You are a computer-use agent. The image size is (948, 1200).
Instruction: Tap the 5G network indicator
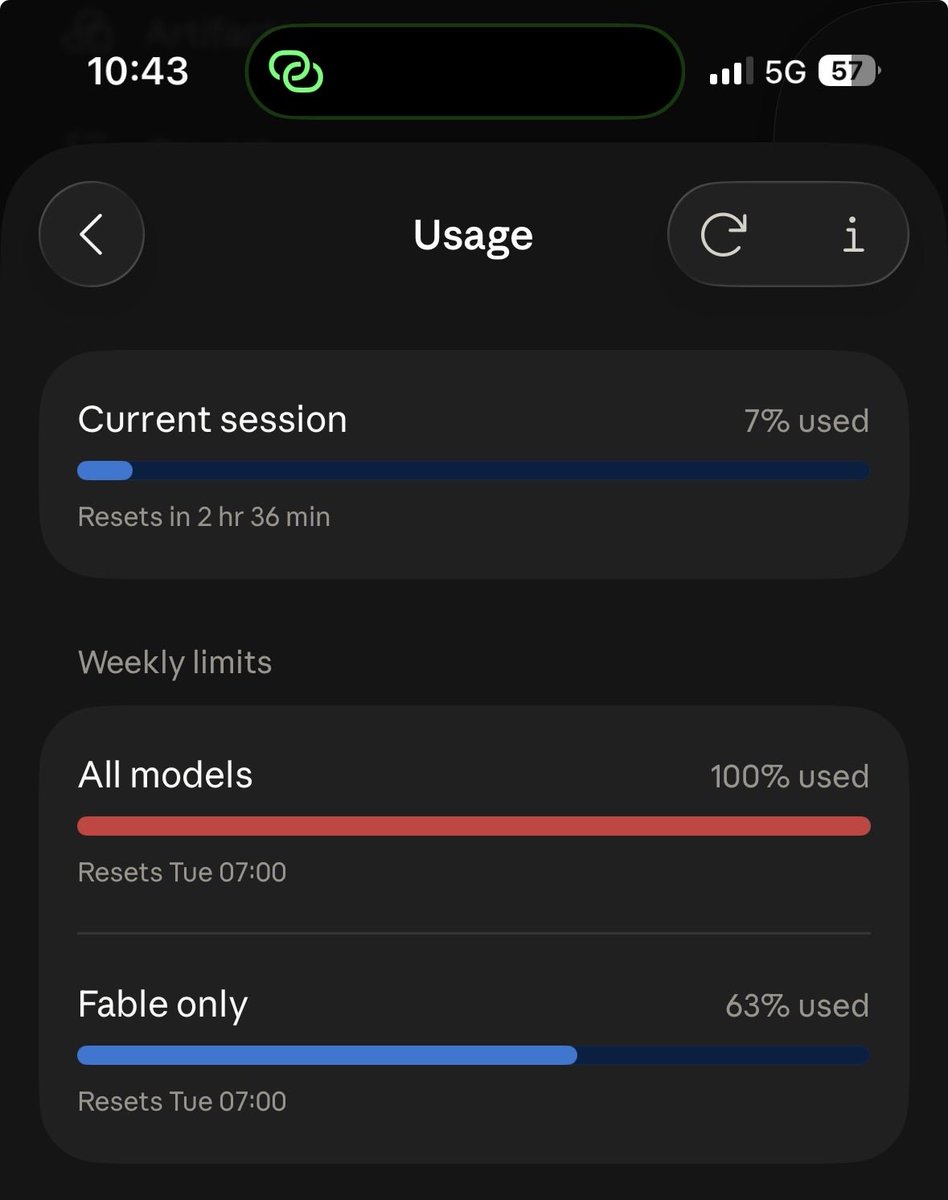click(x=785, y=72)
